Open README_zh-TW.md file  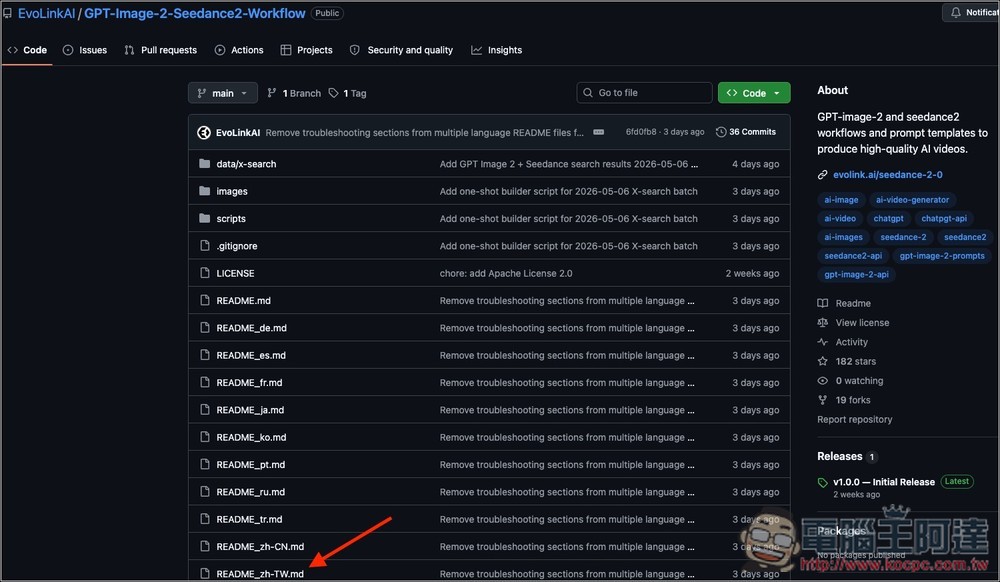click(x=260, y=574)
